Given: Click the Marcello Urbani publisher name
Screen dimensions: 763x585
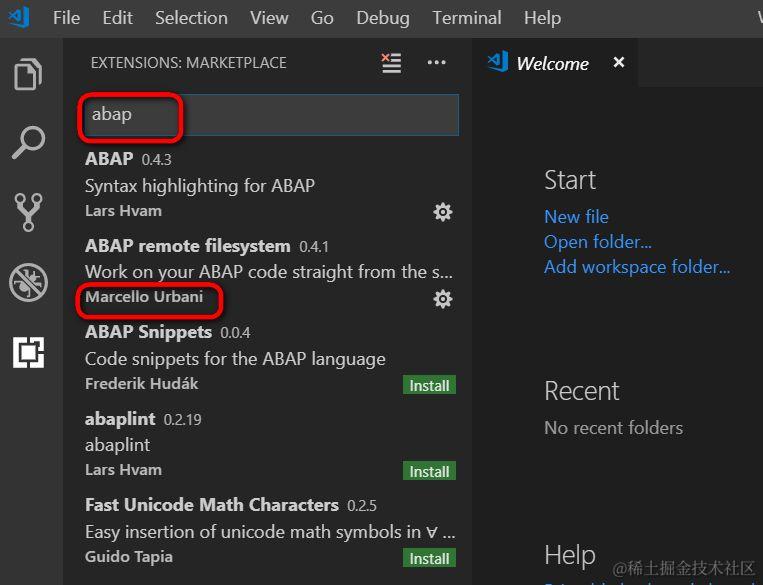Looking at the screenshot, I should (x=144, y=297).
